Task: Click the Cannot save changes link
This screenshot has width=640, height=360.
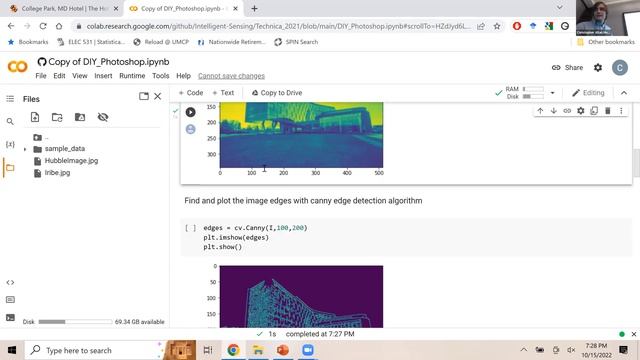Action: (x=231, y=76)
